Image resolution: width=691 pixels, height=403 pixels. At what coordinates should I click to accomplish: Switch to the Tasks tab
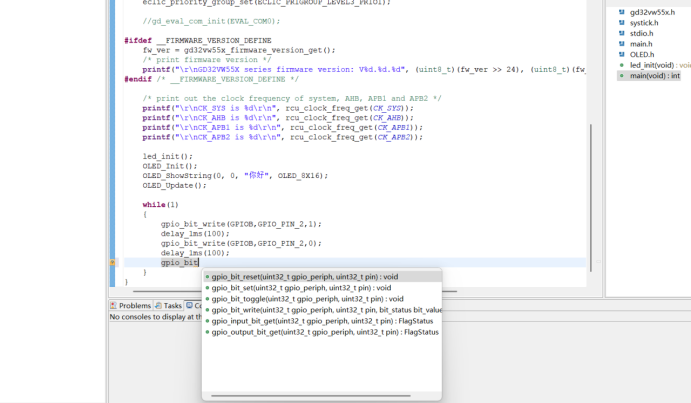click(x=168, y=306)
